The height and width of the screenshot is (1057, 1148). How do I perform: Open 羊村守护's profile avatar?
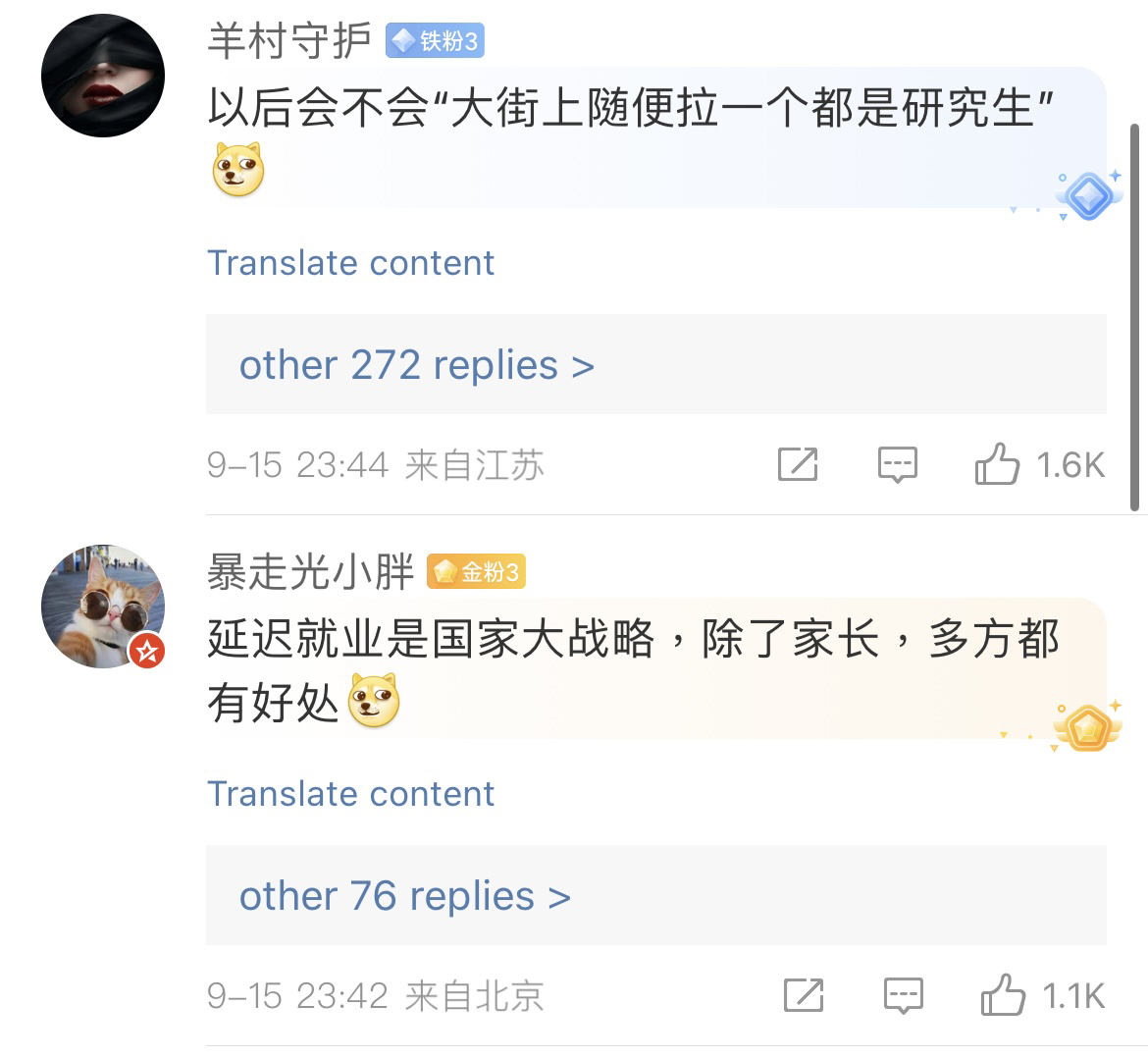coord(103,76)
